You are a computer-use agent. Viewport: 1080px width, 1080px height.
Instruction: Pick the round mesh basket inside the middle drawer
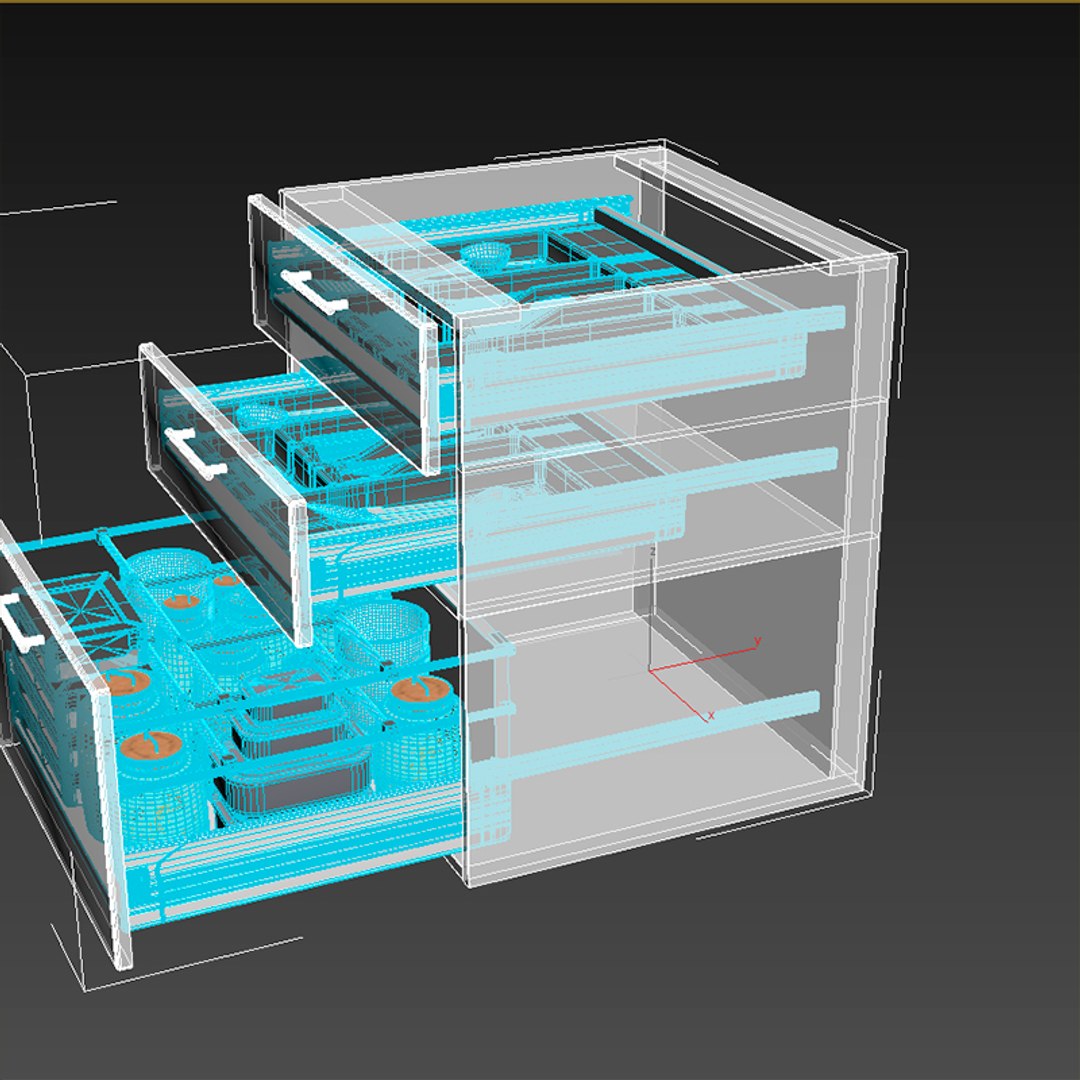(x=260, y=415)
